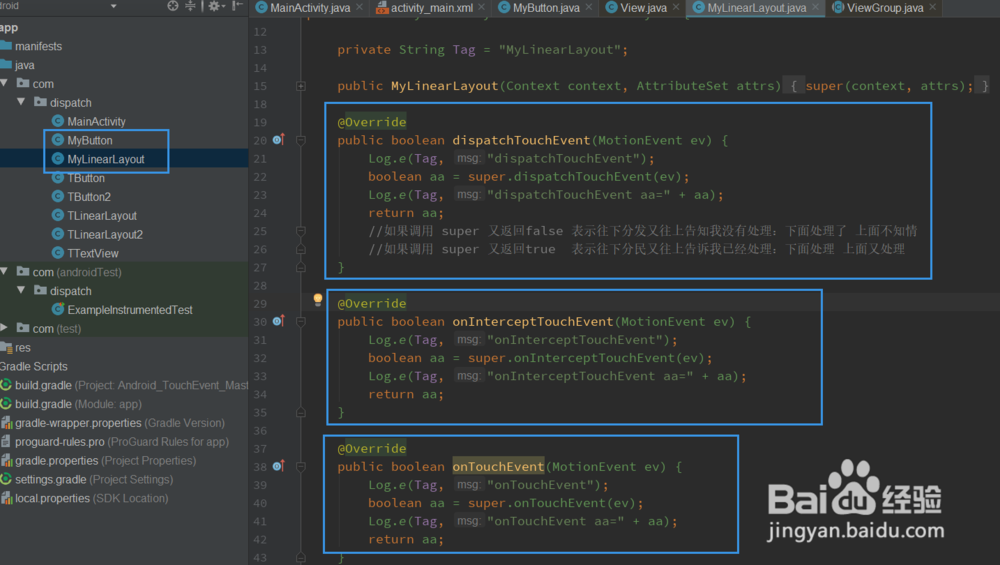The width and height of the screenshot is (1000, 565).
Task: Click the onTouchEvent method name on line 38
Action: 498,466
